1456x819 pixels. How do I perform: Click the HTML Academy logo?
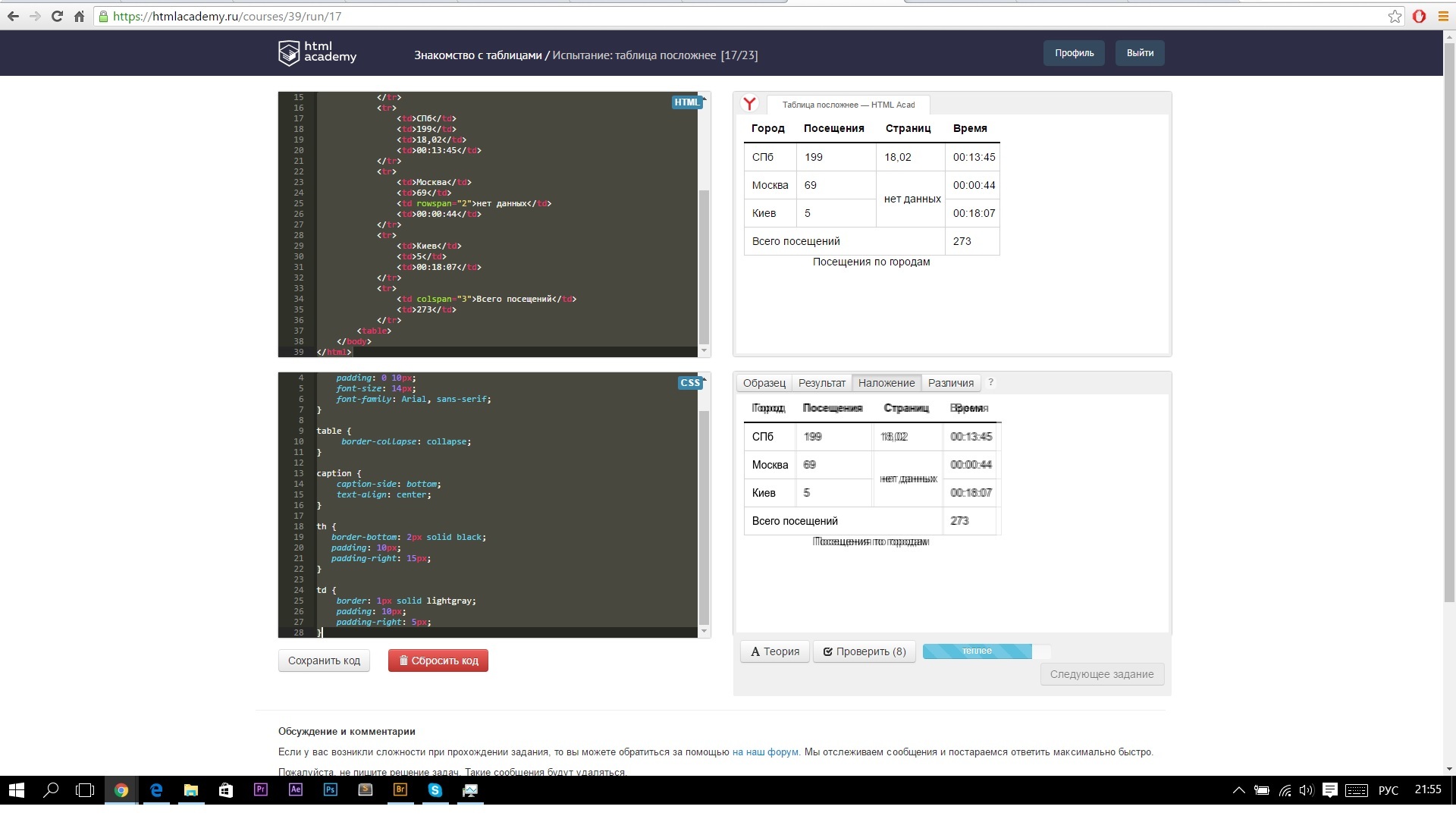coord(317,53)
